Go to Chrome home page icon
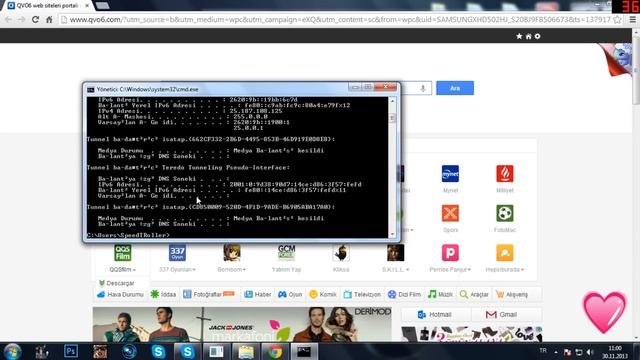The width and height of the screenshot is (640, 360). click(49, 19)
